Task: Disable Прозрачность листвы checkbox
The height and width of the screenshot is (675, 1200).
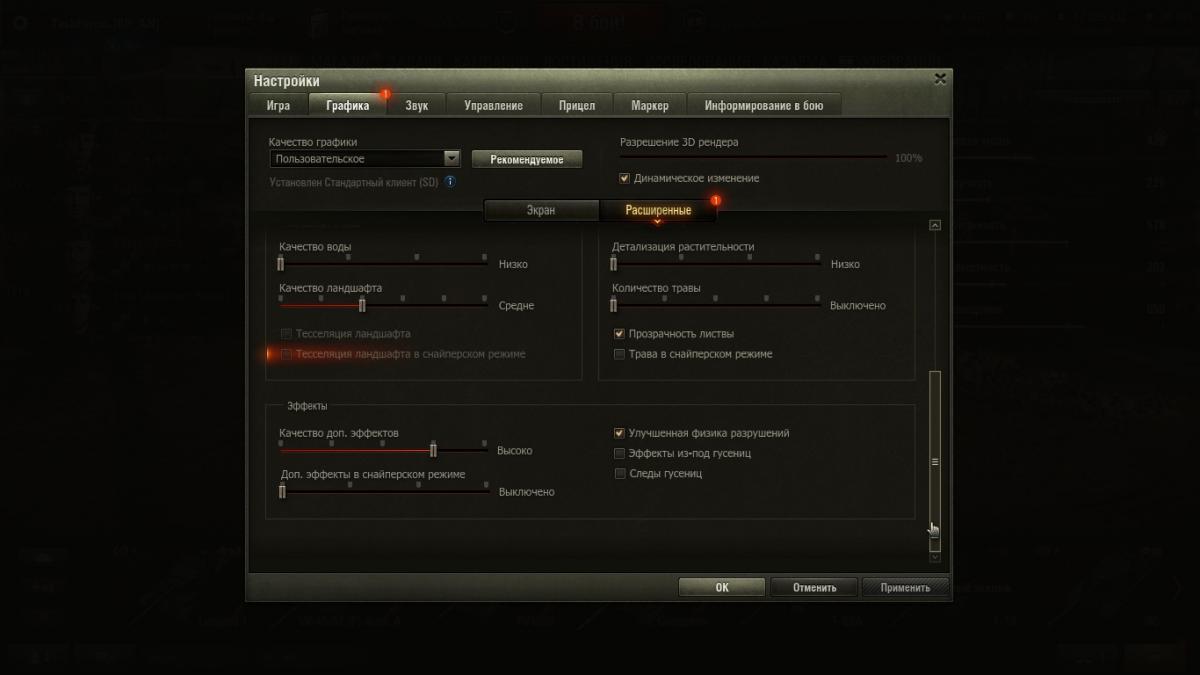Action: tap(620, 334)
